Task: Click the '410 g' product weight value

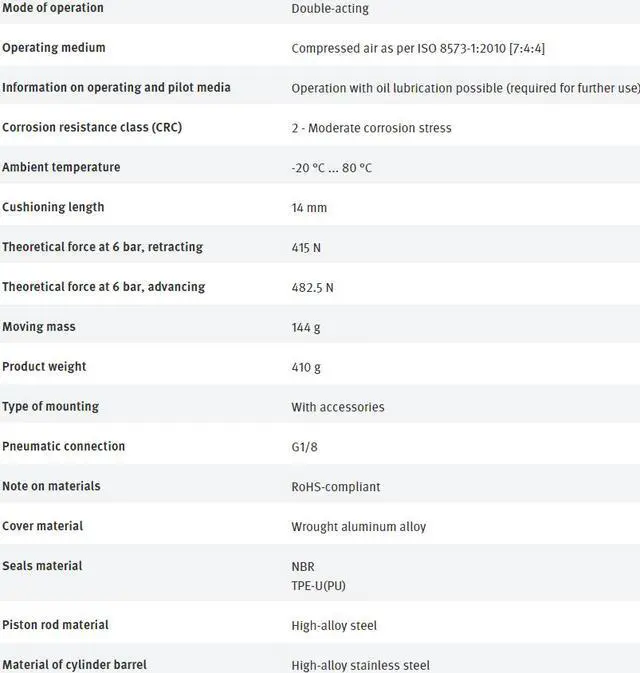Action: (306, 367)
